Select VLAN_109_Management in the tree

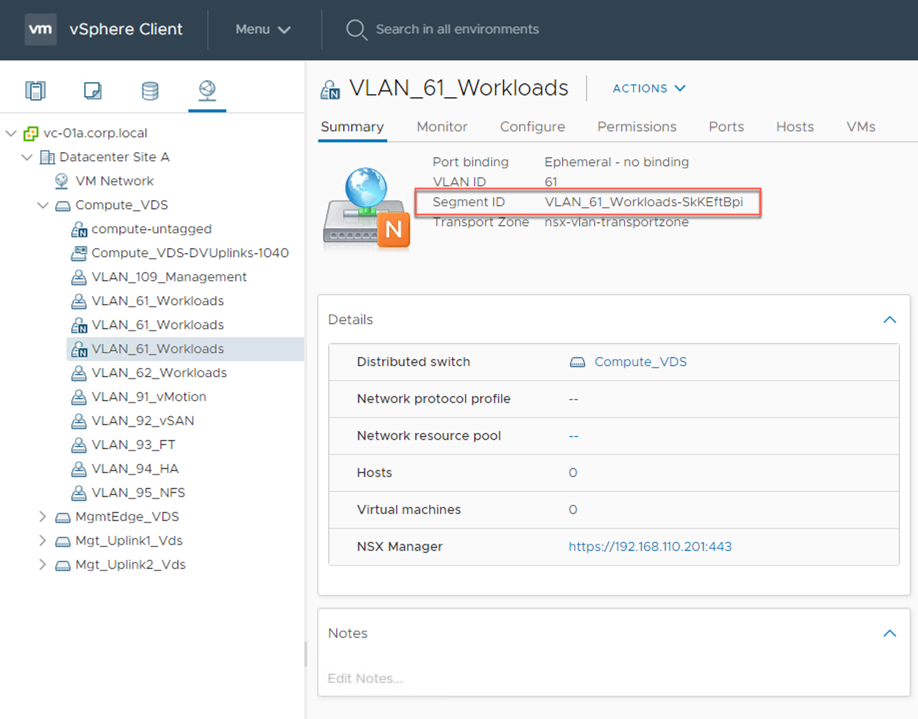tap(169, 277)
